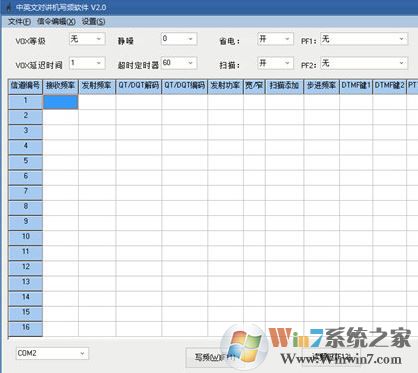Select channel row header 4
Viewport: 418px width, 373px height.
point(25,147)
